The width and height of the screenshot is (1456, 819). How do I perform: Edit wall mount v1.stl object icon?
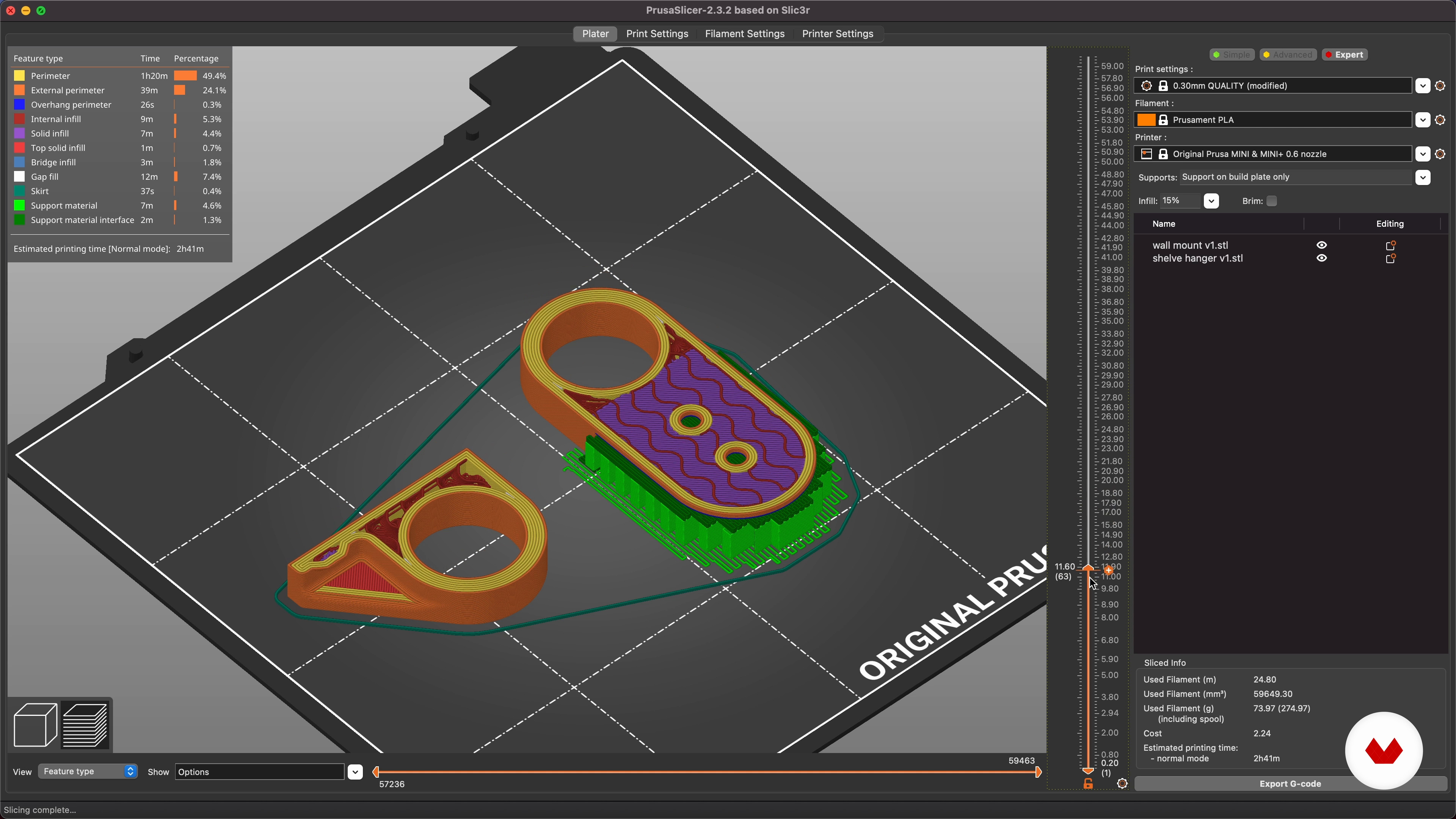[1390, 245]
